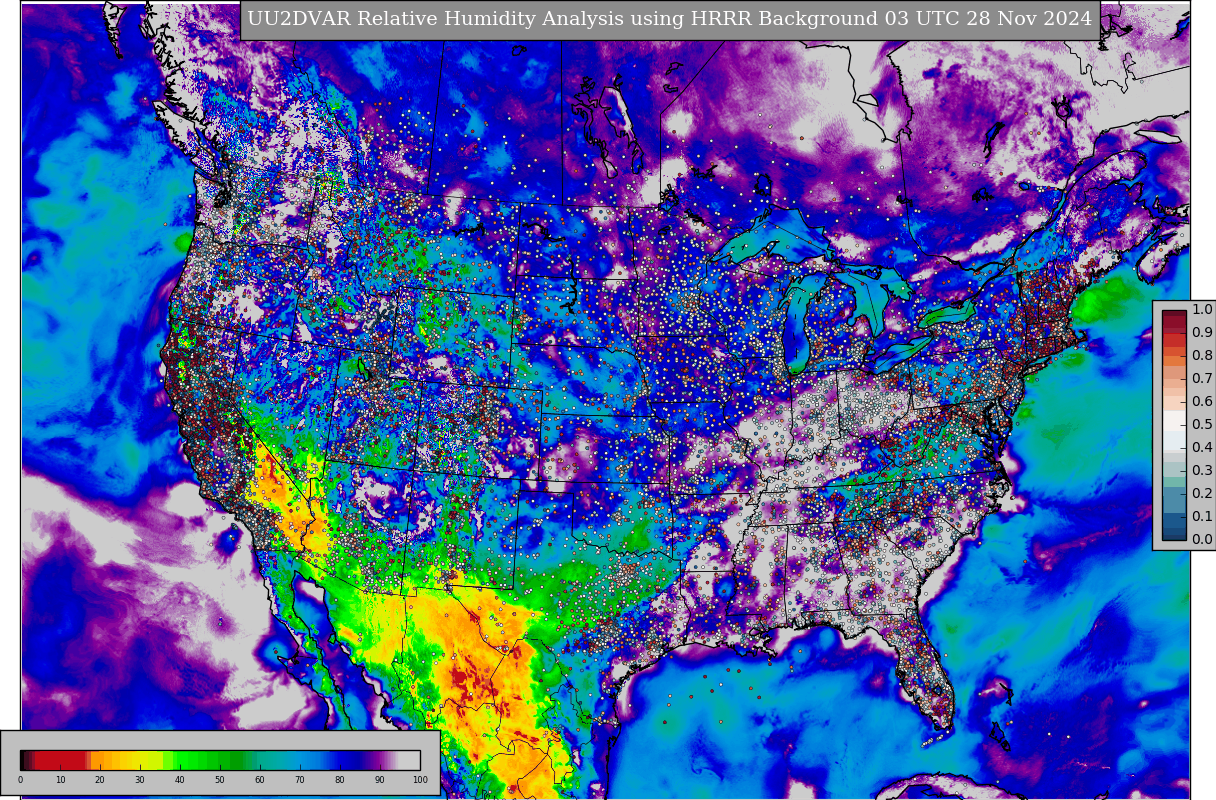Image resolution: width=1216 pixels, height=800 pixels.
Task: Pick the teal swatch near 0.25 on right legend
Action: [x=1174, y=482]
